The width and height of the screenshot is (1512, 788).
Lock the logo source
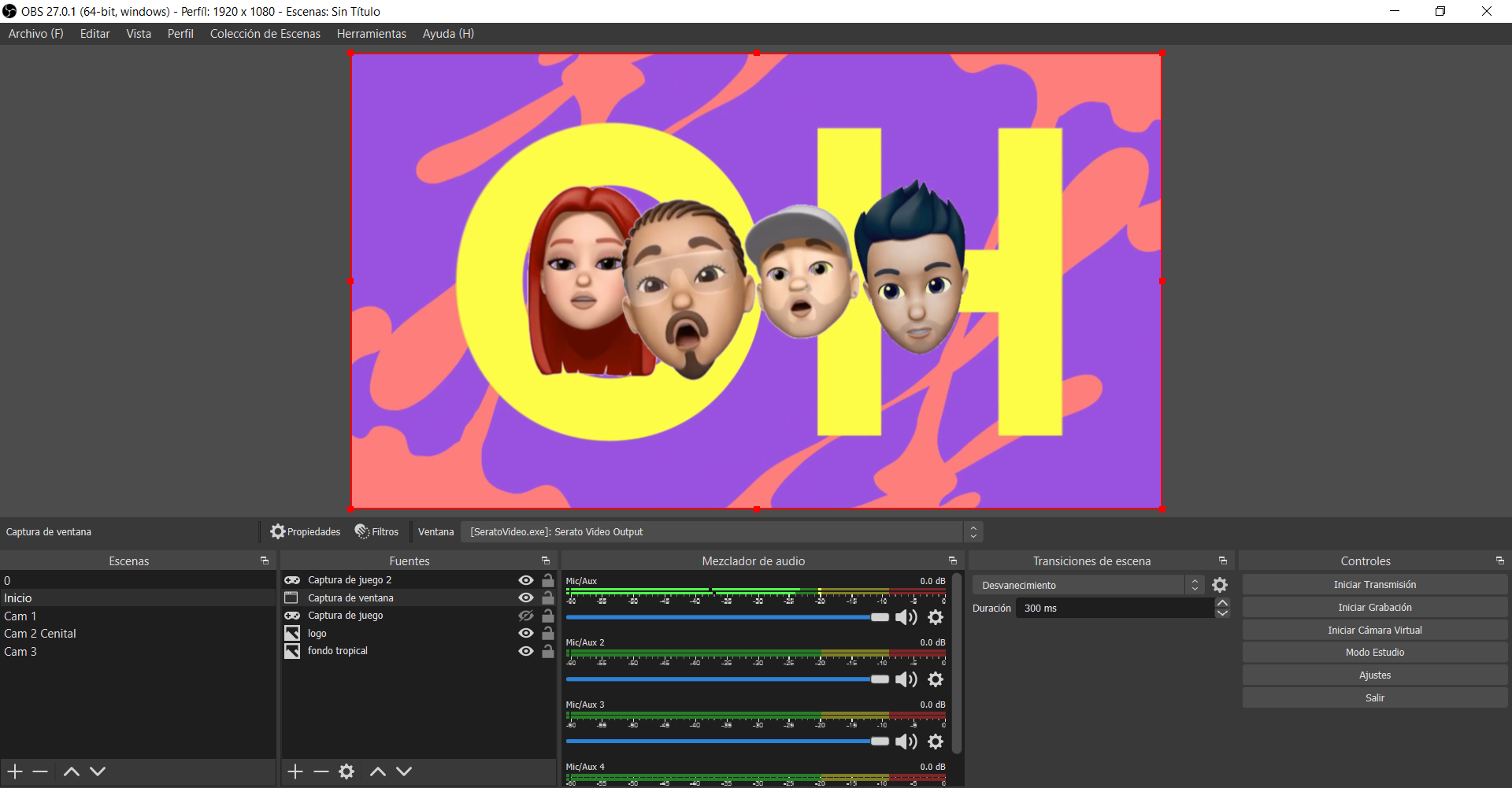[x=548, y=633]
